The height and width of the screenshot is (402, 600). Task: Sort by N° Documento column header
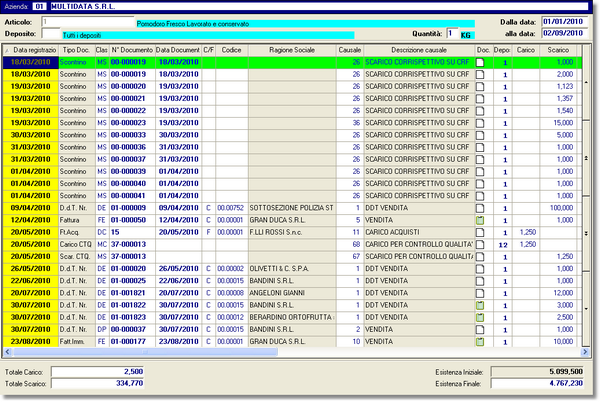(132, 50)
